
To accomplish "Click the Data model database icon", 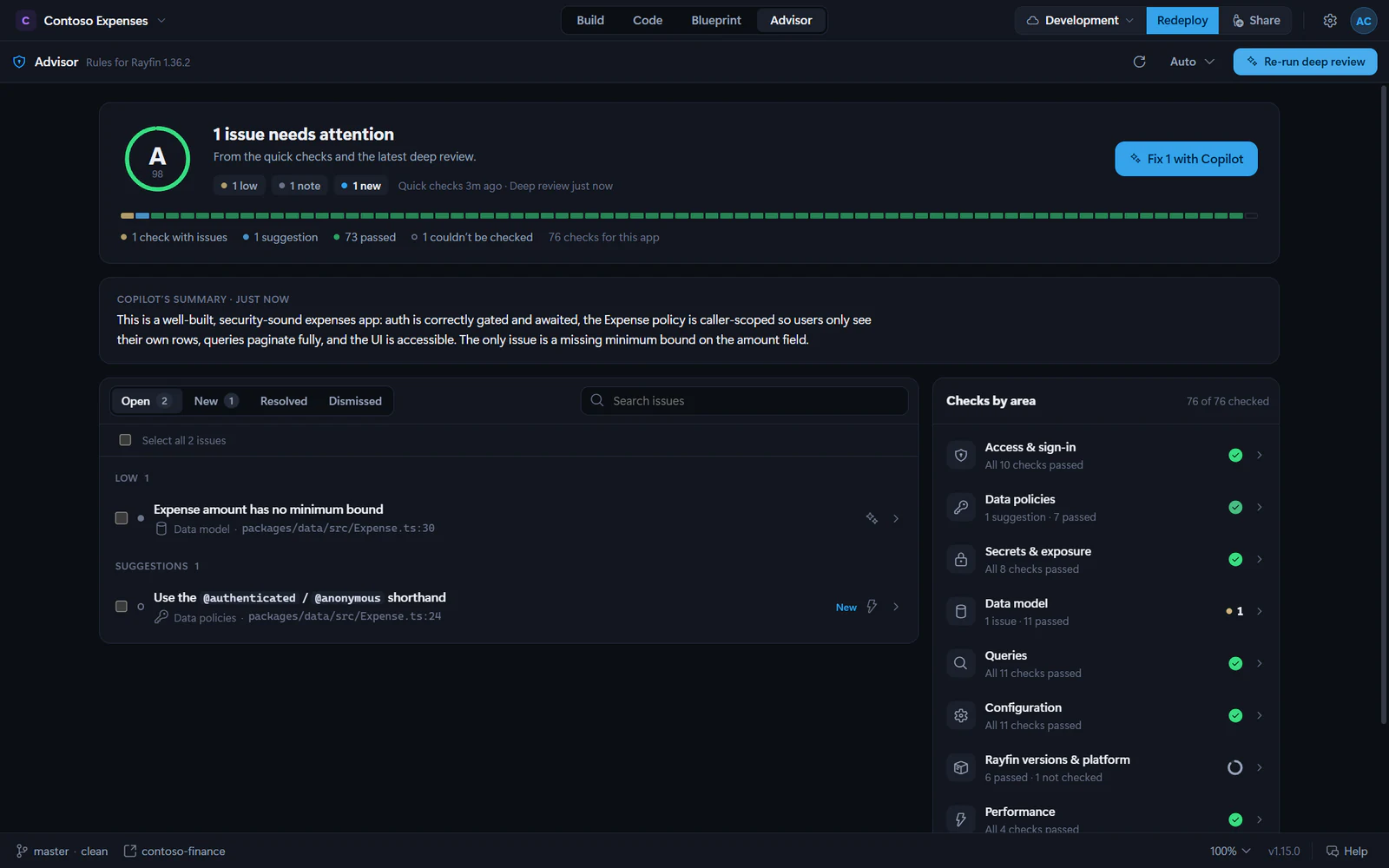I will pos(961,611).
